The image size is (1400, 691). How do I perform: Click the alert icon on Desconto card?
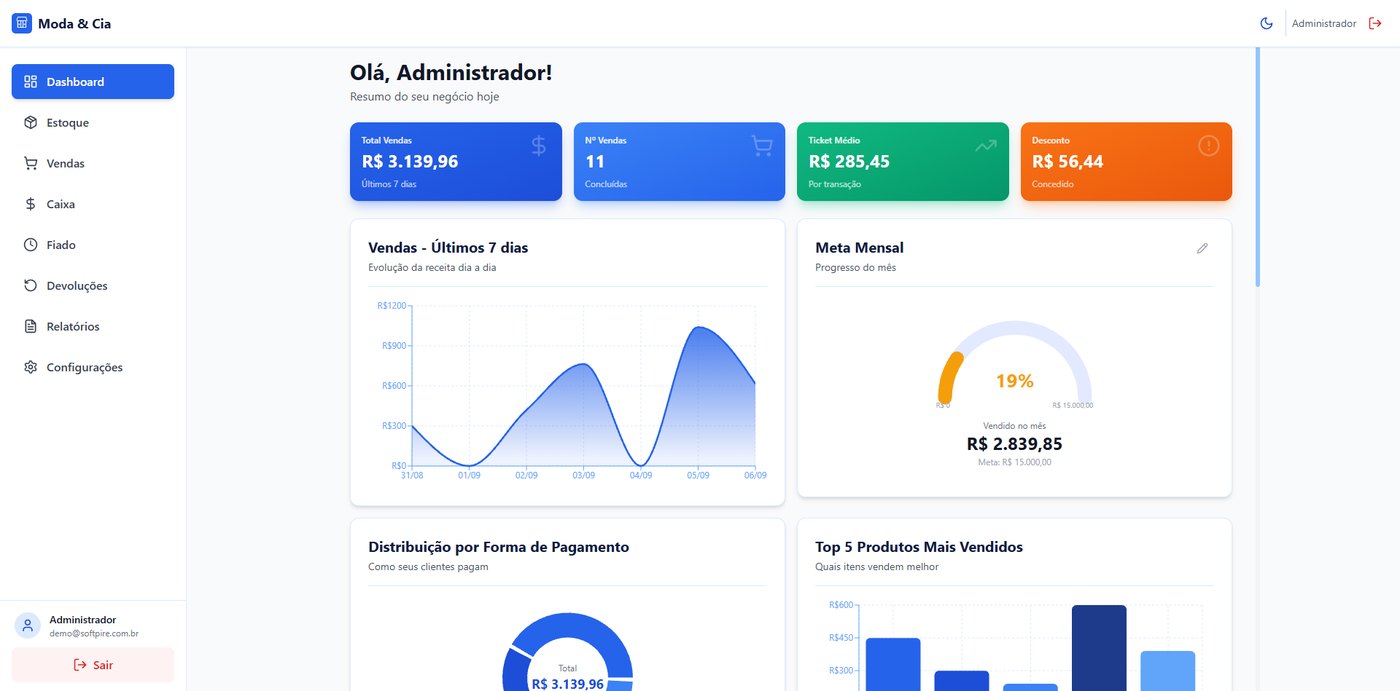1209,146
